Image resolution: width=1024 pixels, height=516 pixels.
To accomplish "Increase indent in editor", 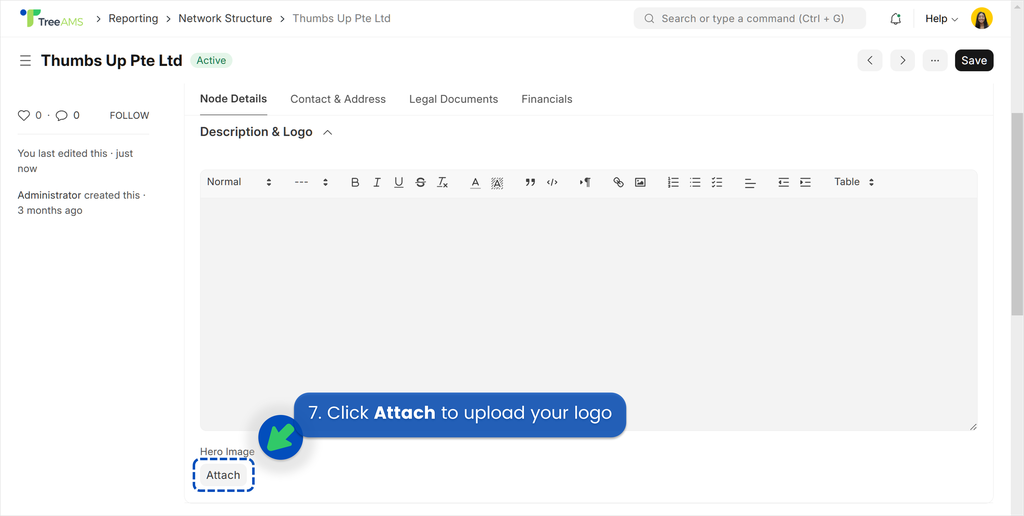I will click(805, 182).
